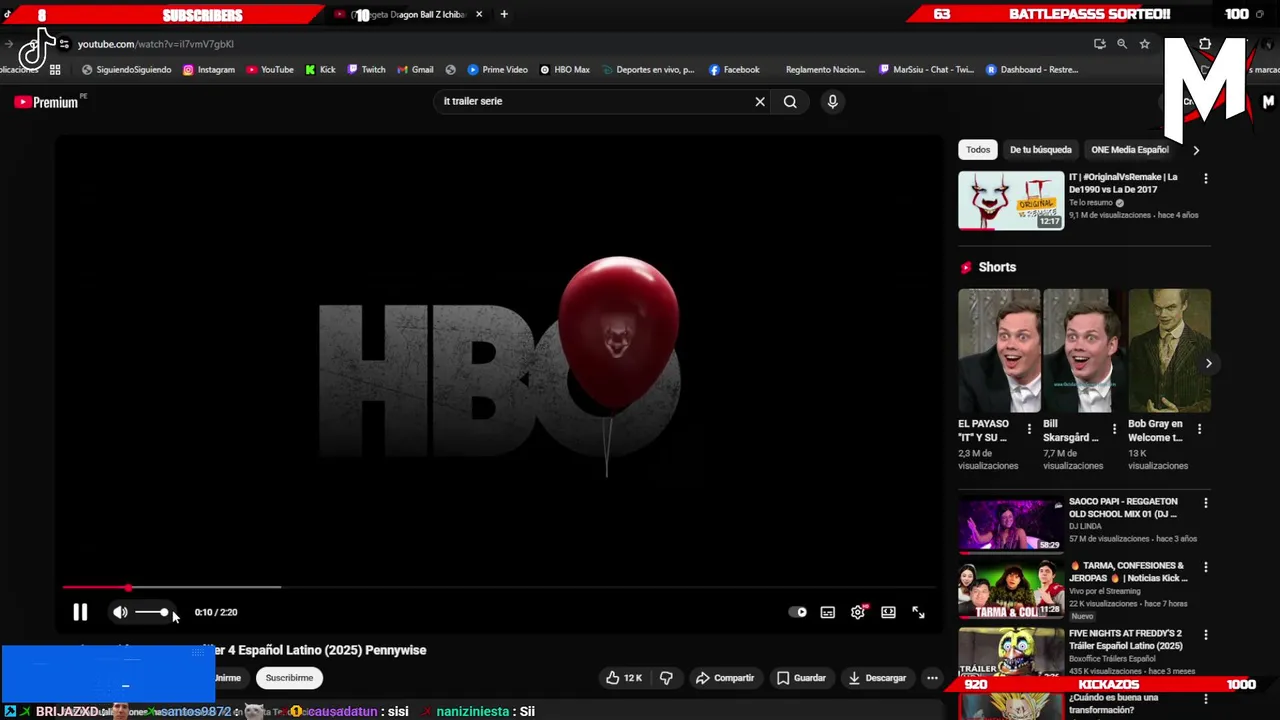
Task: Open the Instagram bookmark
Action: [x=209, y=70]
